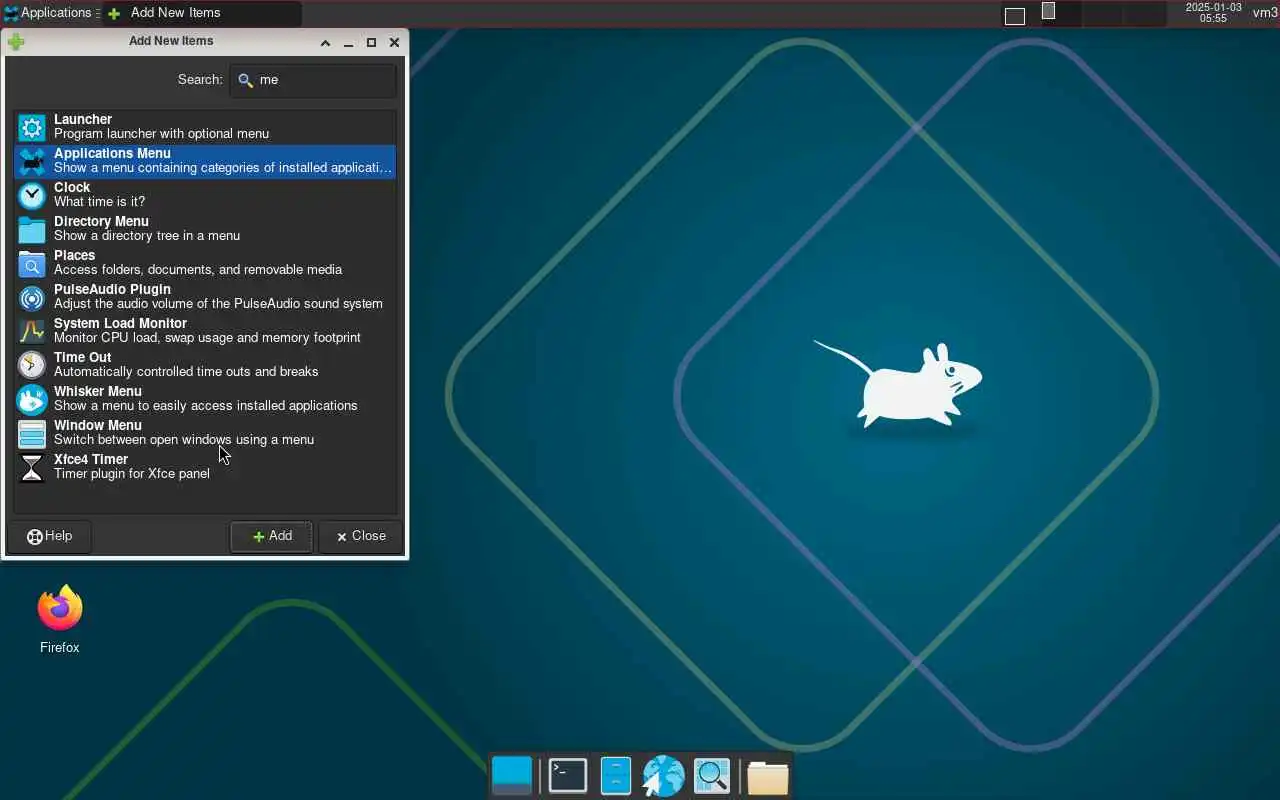Viewport: 1280px width, 800px height.
Task: Roll up window with the shade arrow
Action: [x=325, y=42]
